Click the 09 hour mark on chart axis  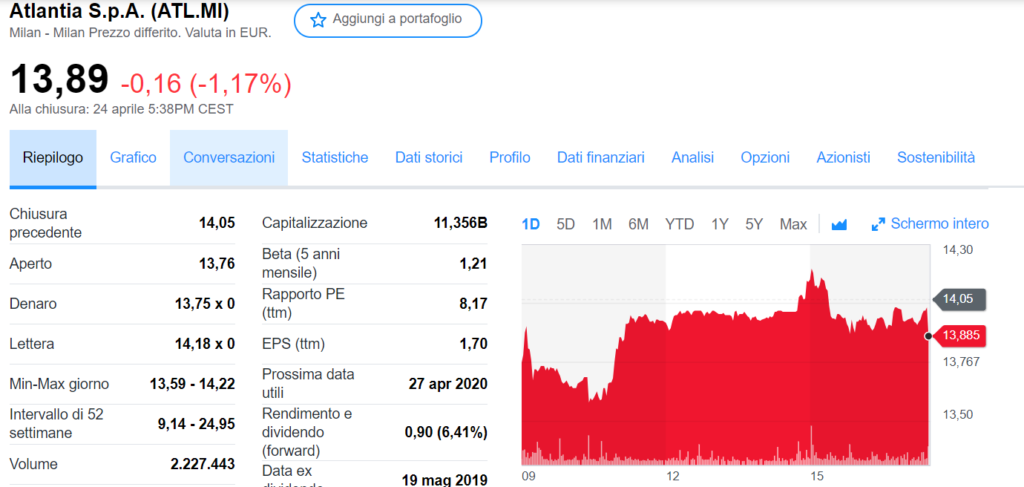pyautogui.click(x=528, y=475)
